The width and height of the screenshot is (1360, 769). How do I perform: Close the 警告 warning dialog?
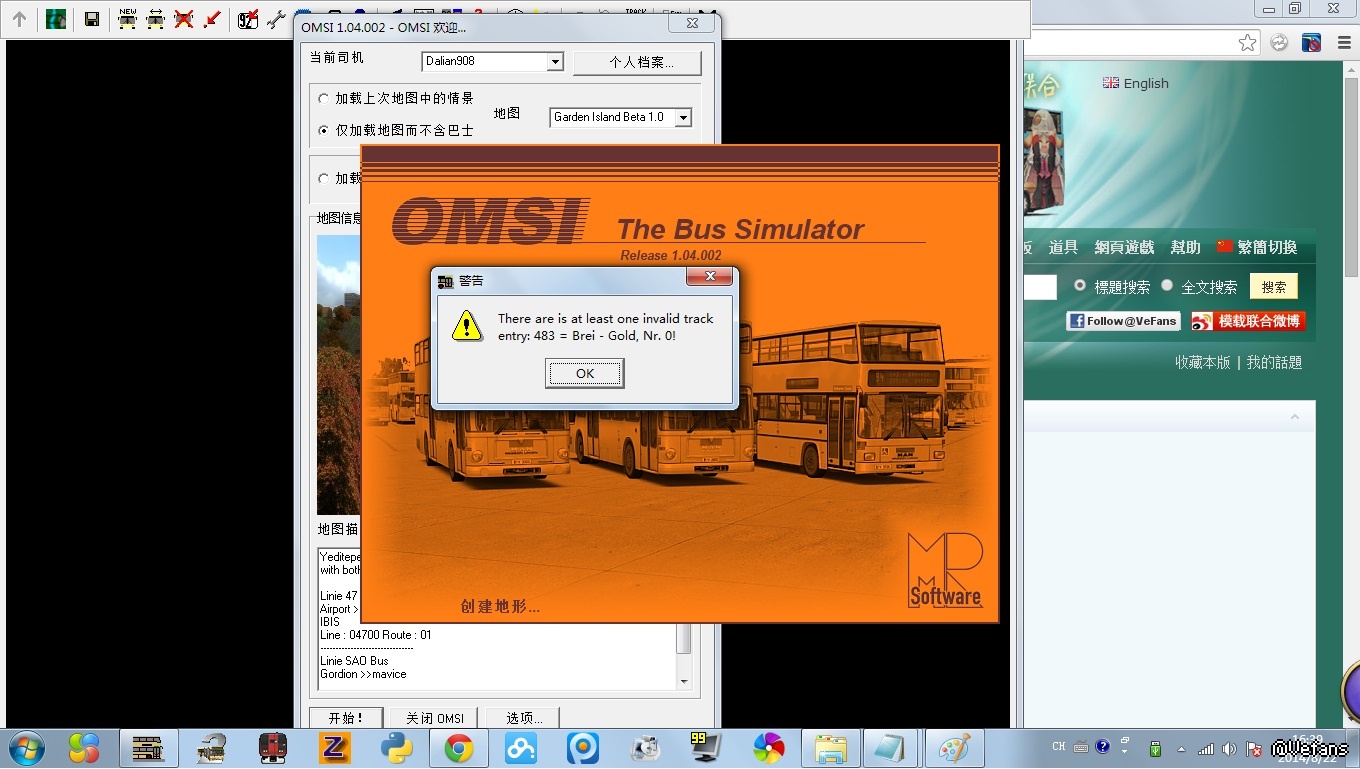(710, 277)
